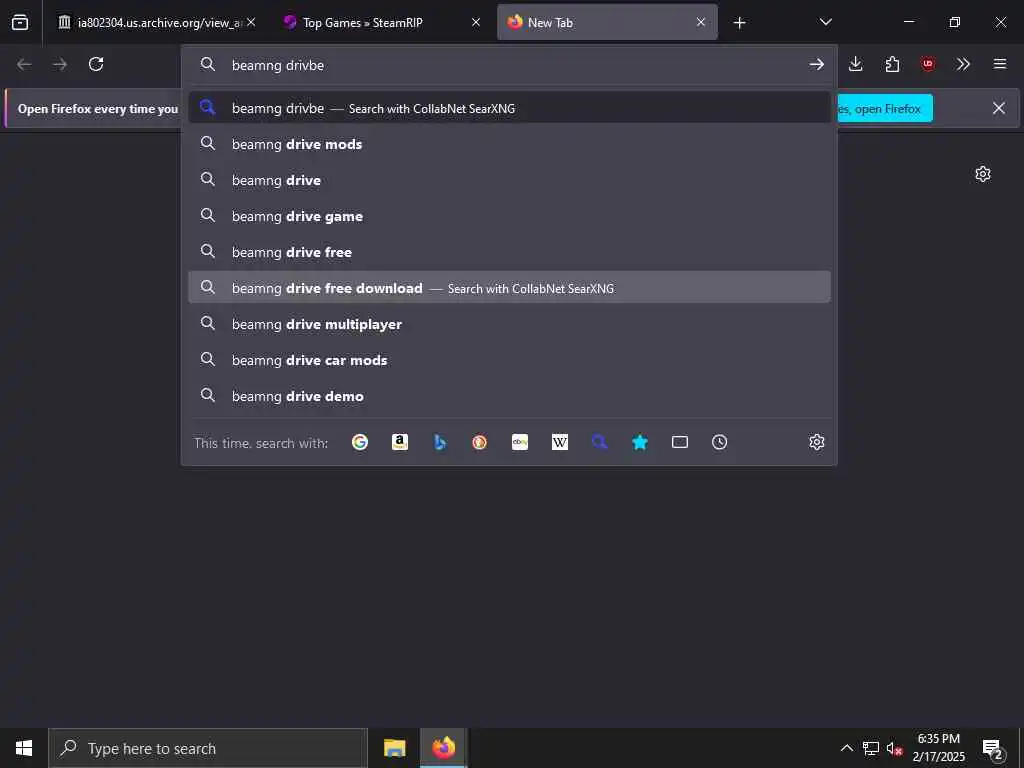
Task: Open search settings gear in dropdown
Action: point(816,442)
